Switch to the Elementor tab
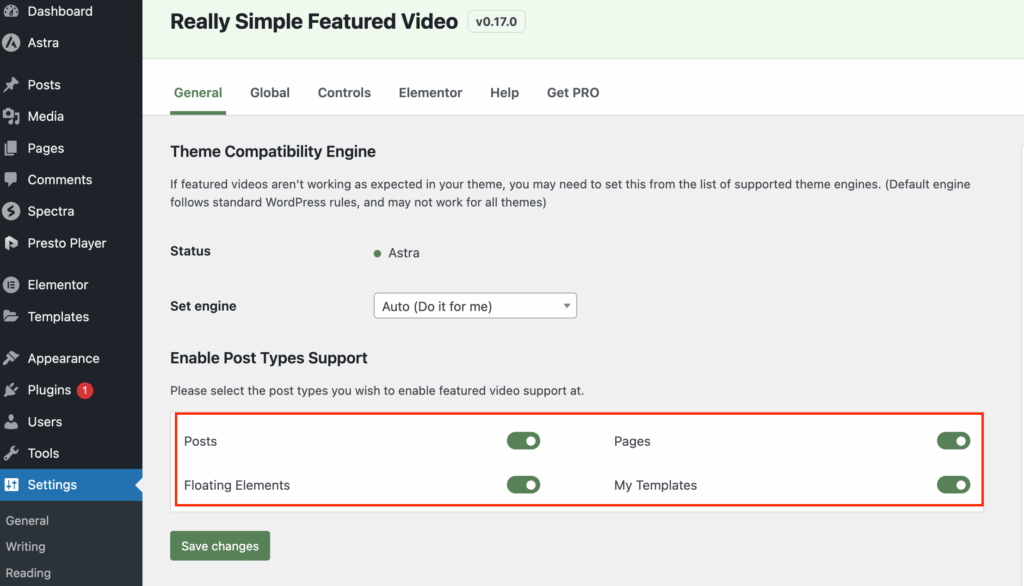 coord(430,93)
